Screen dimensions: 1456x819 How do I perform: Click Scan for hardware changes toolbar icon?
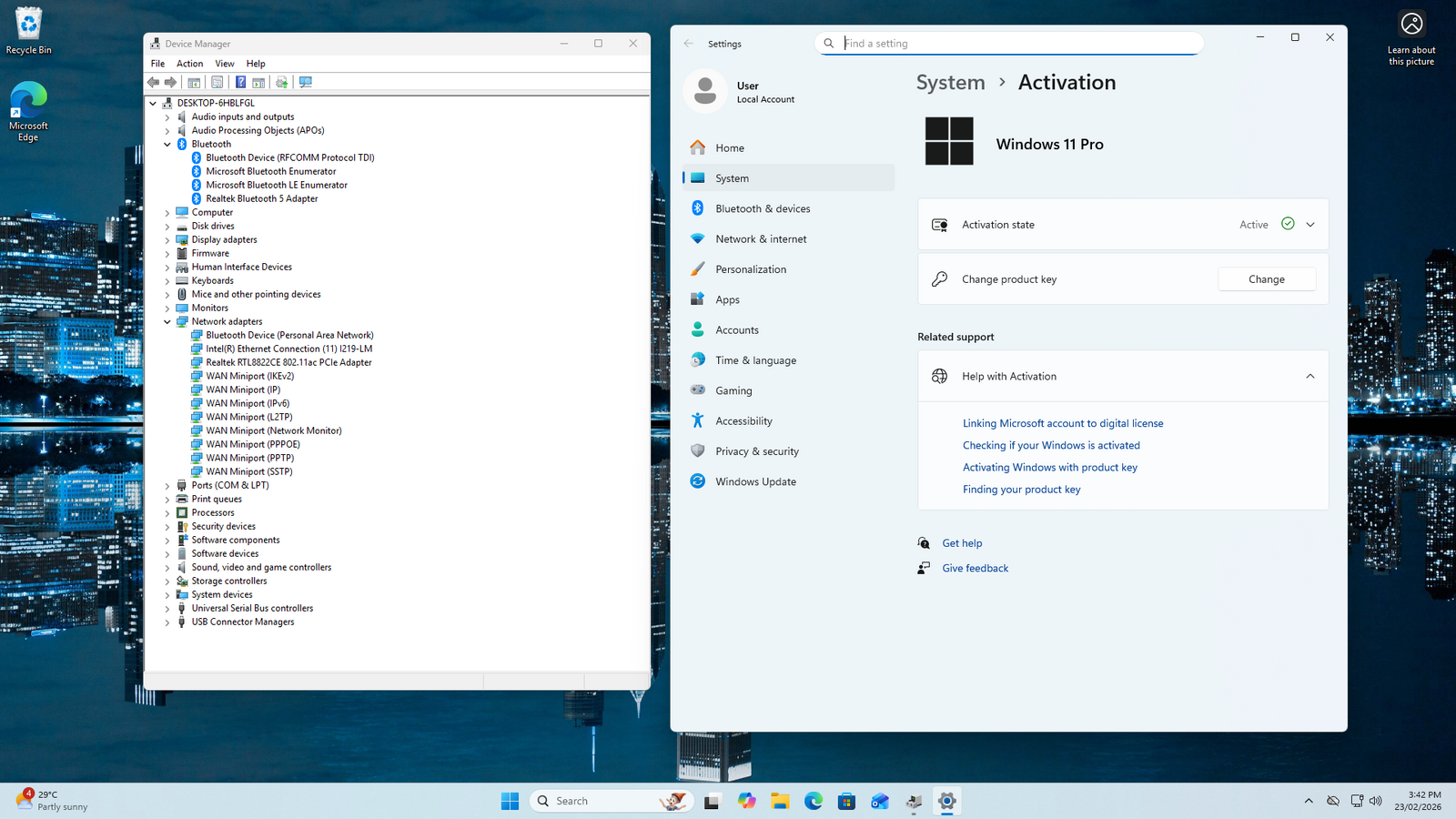pyautogui.click(x=306, y=82)
